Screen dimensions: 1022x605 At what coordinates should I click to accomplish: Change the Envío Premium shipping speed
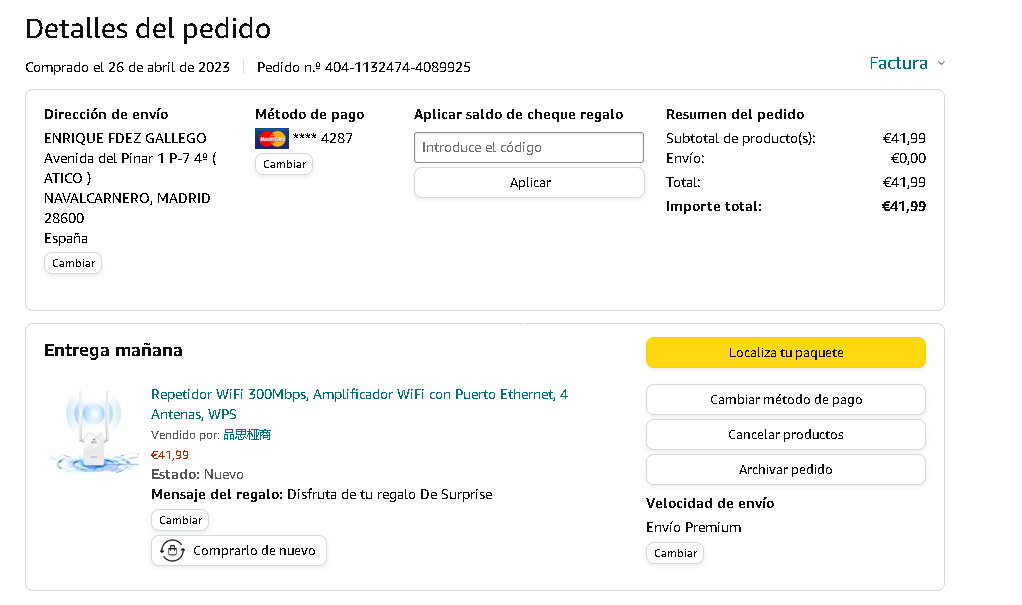(675, 553)
